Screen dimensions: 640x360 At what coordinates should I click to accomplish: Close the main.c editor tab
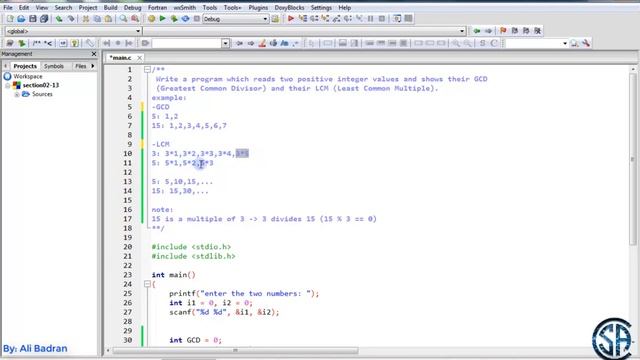click(x=140, y=58)
